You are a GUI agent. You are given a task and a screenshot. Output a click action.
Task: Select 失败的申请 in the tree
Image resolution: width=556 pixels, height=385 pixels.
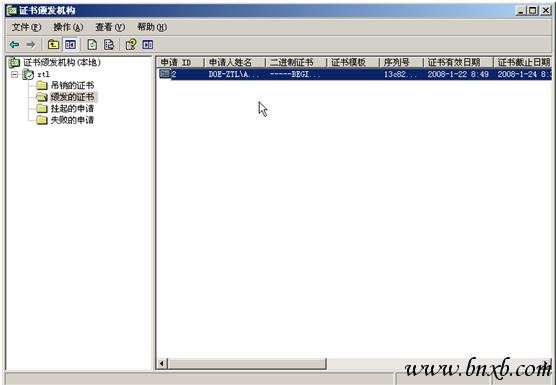click(73, 120)
